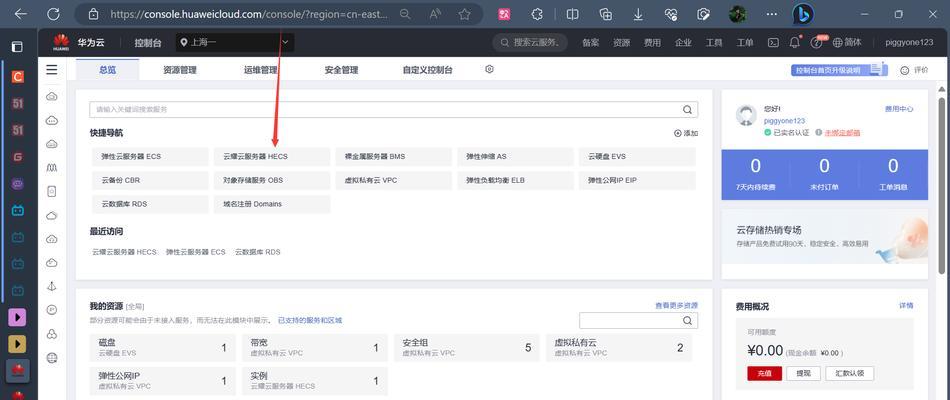Open 工具 in top navigation
The height and width of the screenshot is (400, 950).
(714, 42)
